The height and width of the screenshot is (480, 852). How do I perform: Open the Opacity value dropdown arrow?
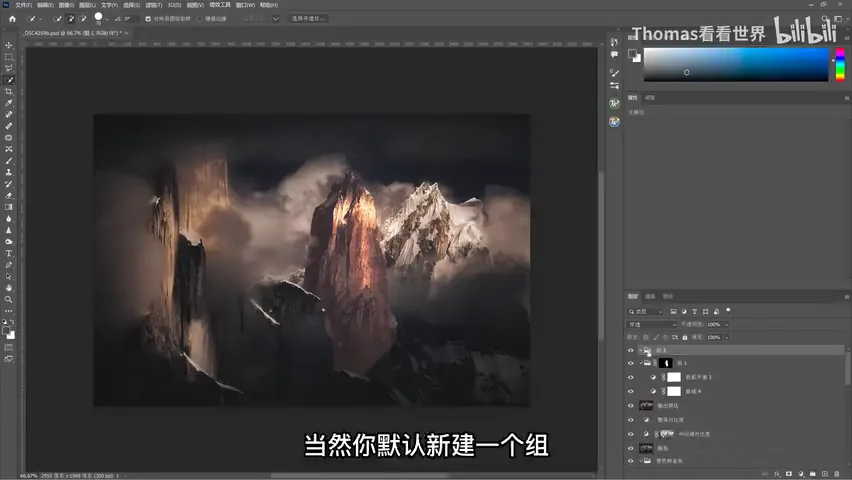coord(726,325)
